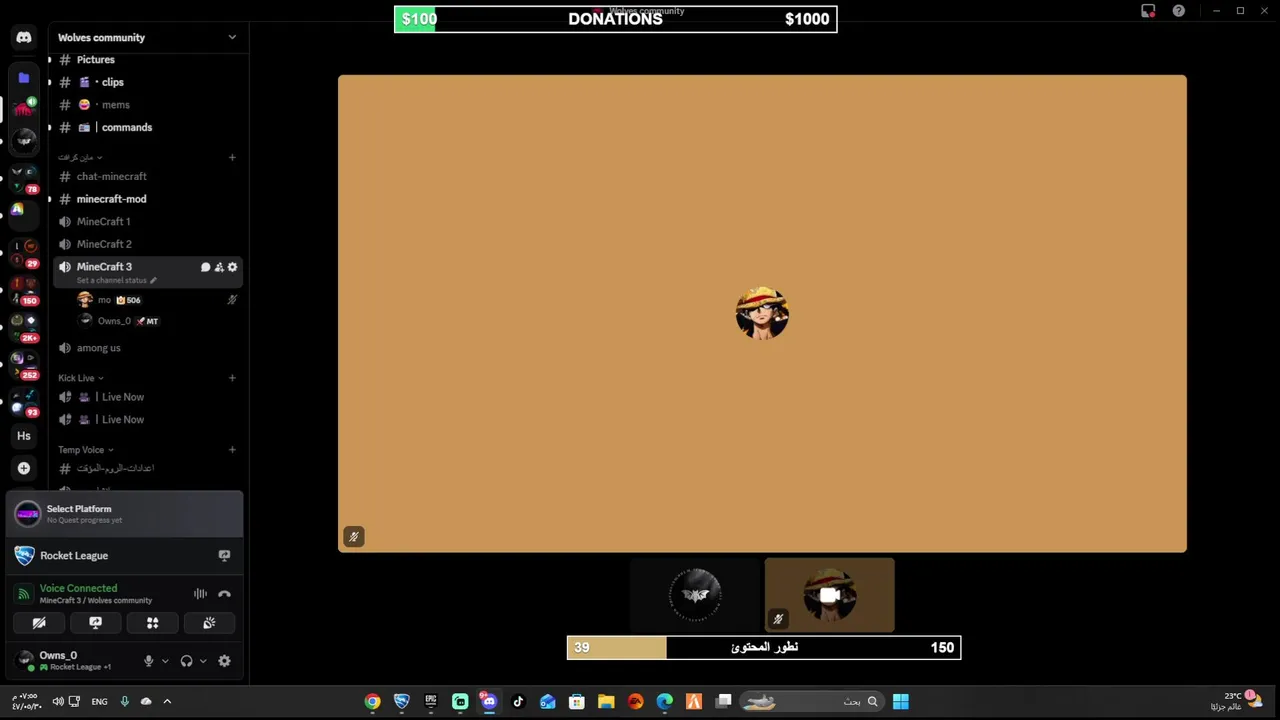Viewport: 1280px width, 720px height.
Task: Open the Activities launcher button
Action: [x=153, y=623]
